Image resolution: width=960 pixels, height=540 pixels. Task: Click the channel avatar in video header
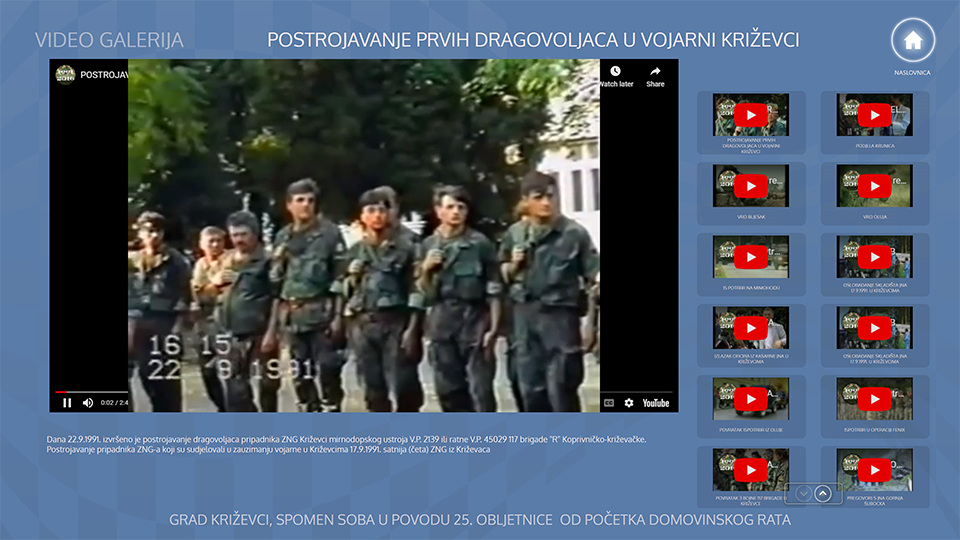(x=66, y=75)
